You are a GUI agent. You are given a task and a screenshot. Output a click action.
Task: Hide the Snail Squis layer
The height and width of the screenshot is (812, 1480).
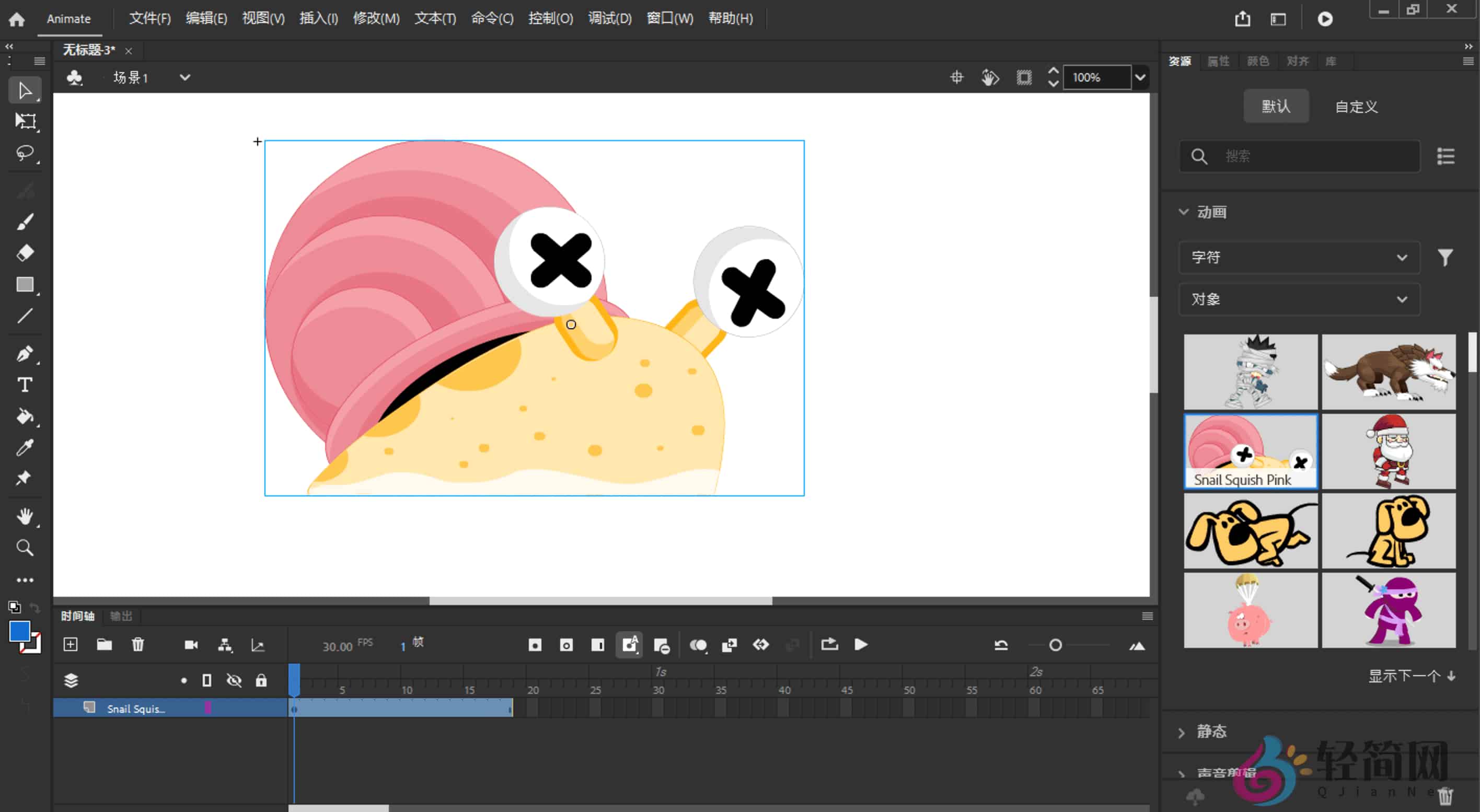(234, 708)
